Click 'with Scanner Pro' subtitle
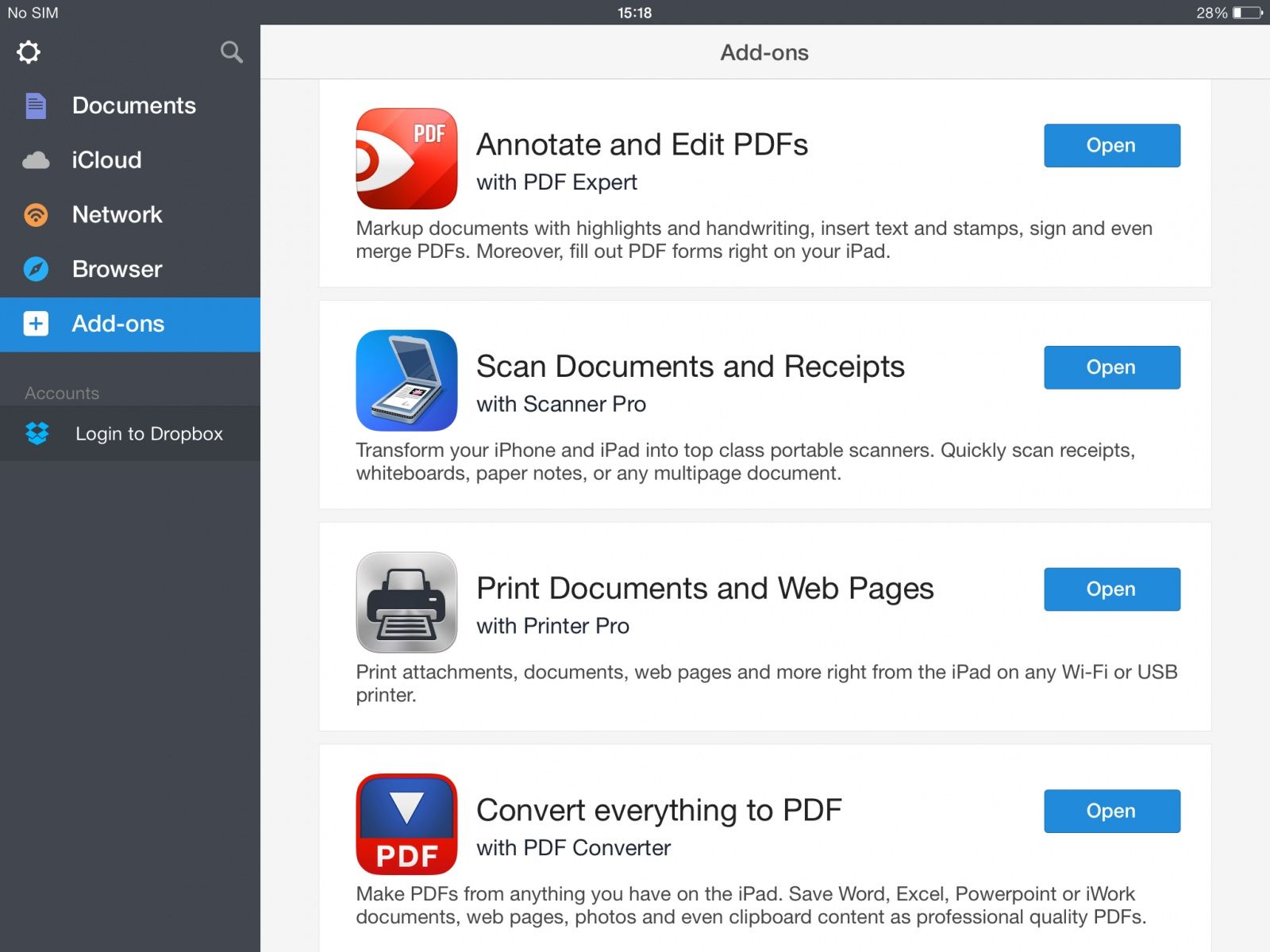The width and height of the screenshot is (1270, 952). [561, 405]
